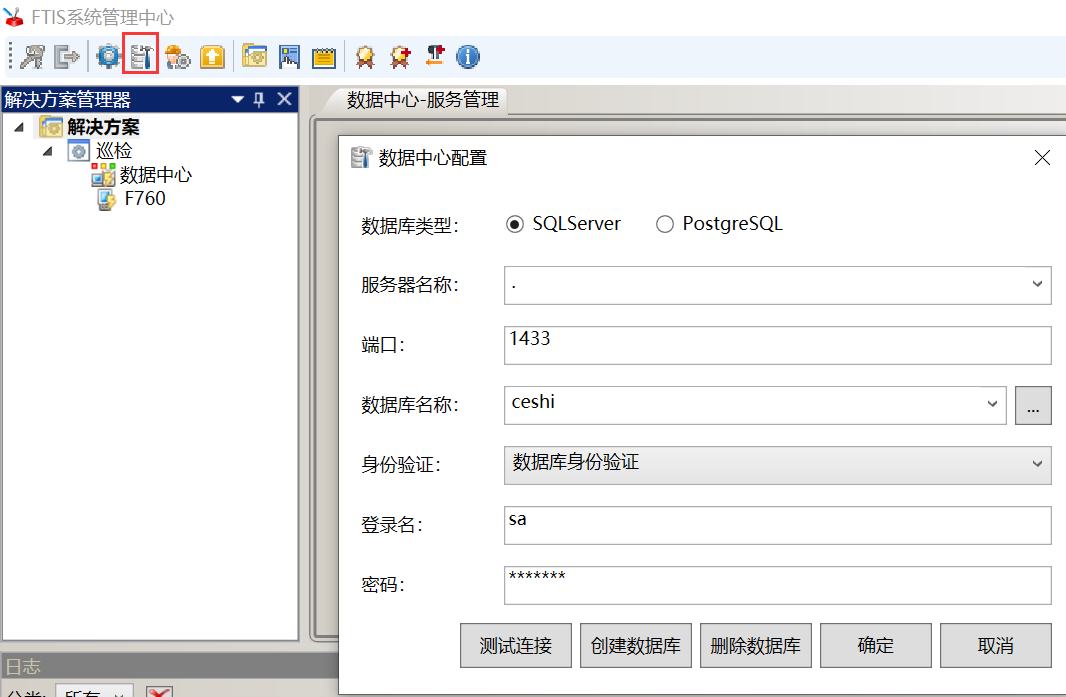Viewport: 1066px width, 697px height.
Task: Click the logout exit arrow icon
Action: [66, 57]
